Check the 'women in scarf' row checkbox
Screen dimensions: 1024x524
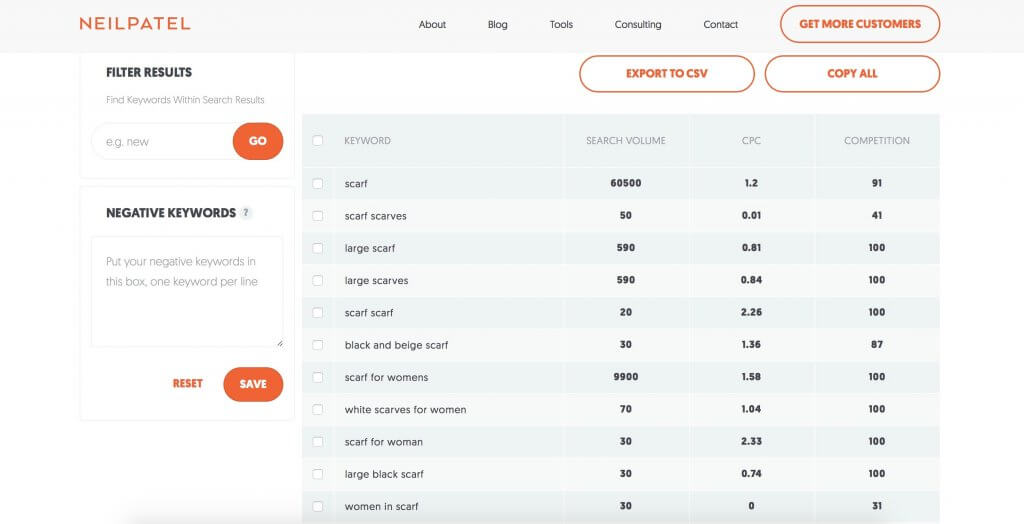318,506
